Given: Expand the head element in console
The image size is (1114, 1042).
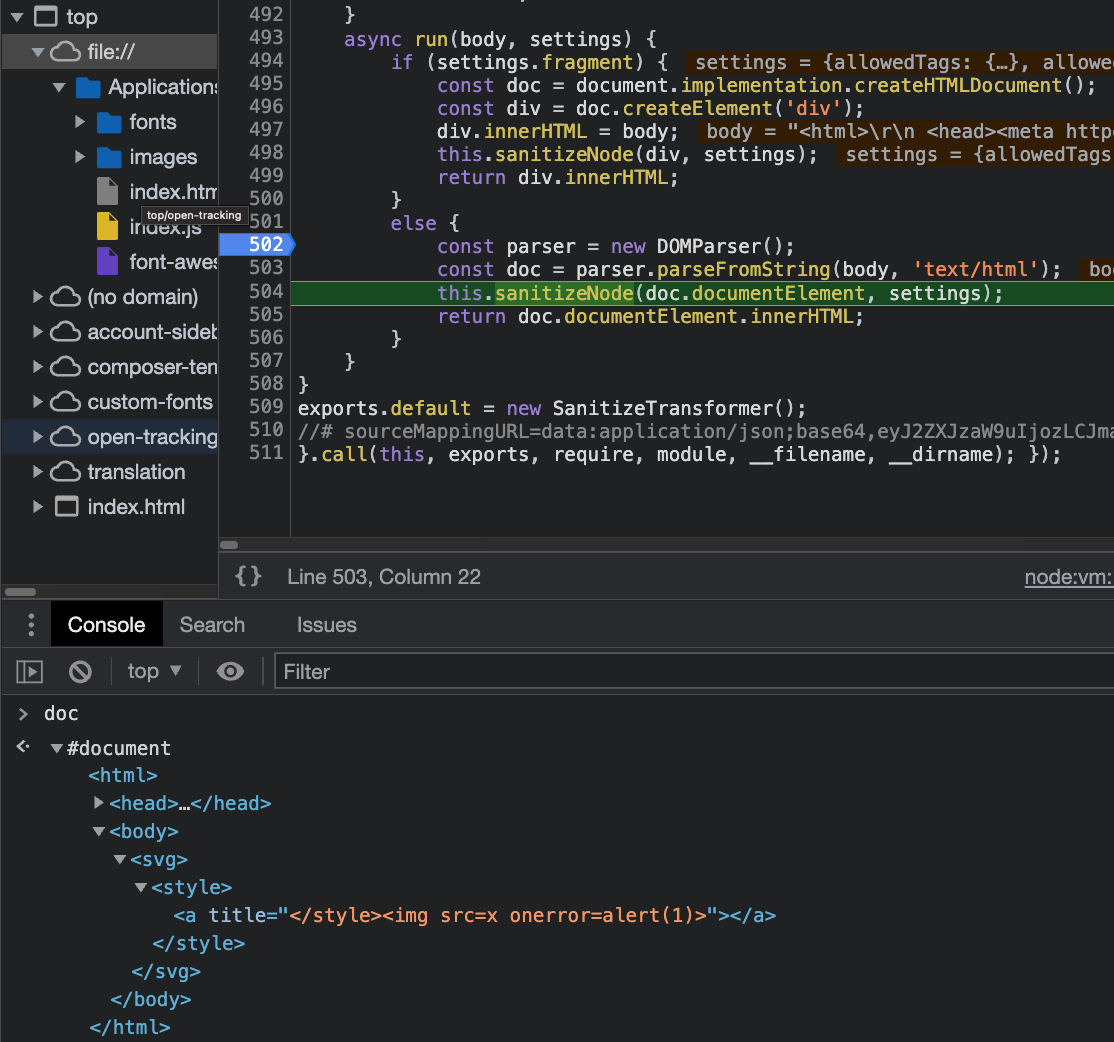Looking at the screenshot, I should point(99,803).
